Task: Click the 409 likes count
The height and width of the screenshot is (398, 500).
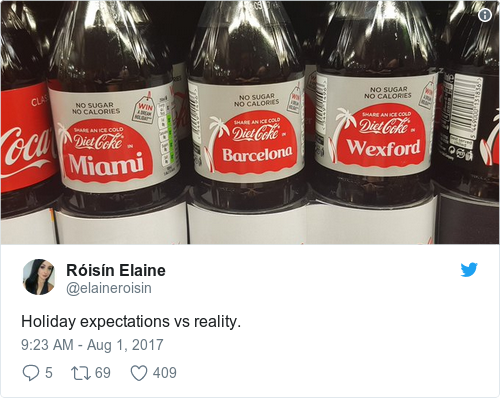Action: pos(165,373)
